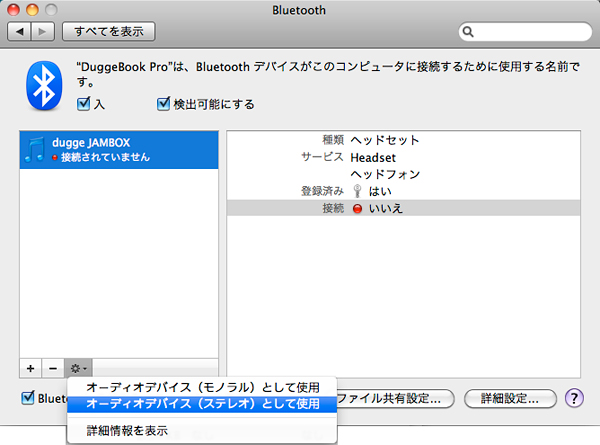Click the Headset service text
Screen dimensions: 600x445
tap(373, 158)
